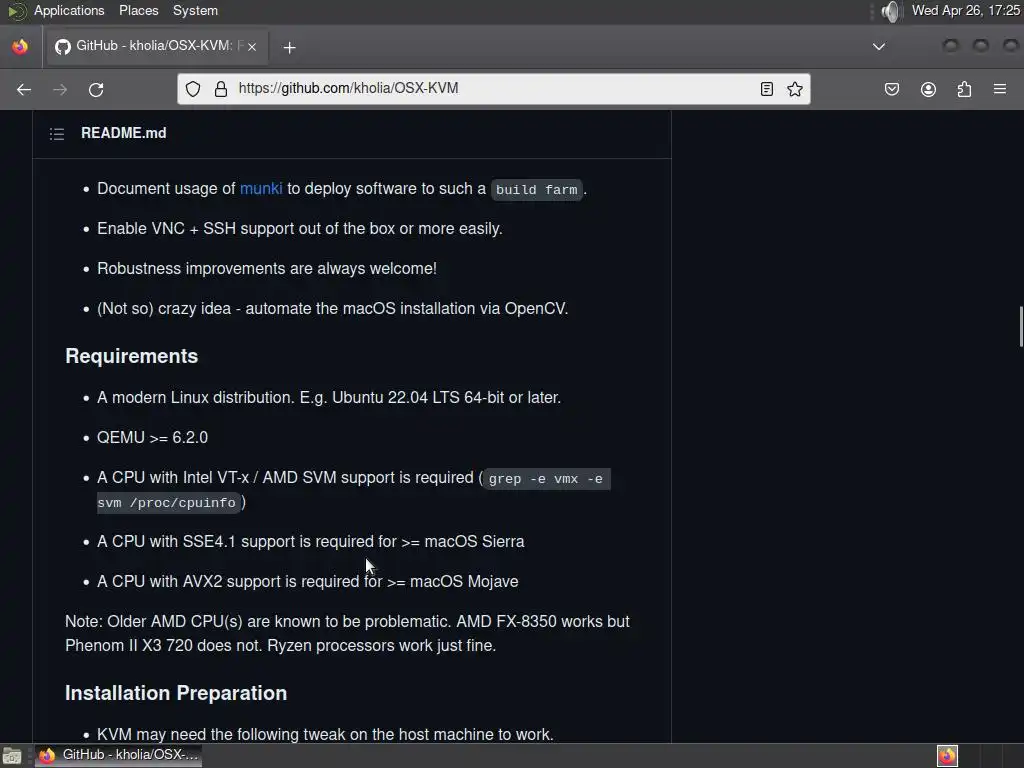Close the GitHub OSX-KVM tab
The height and width of the screenshot is (768, 1024).
pos(251,46)
